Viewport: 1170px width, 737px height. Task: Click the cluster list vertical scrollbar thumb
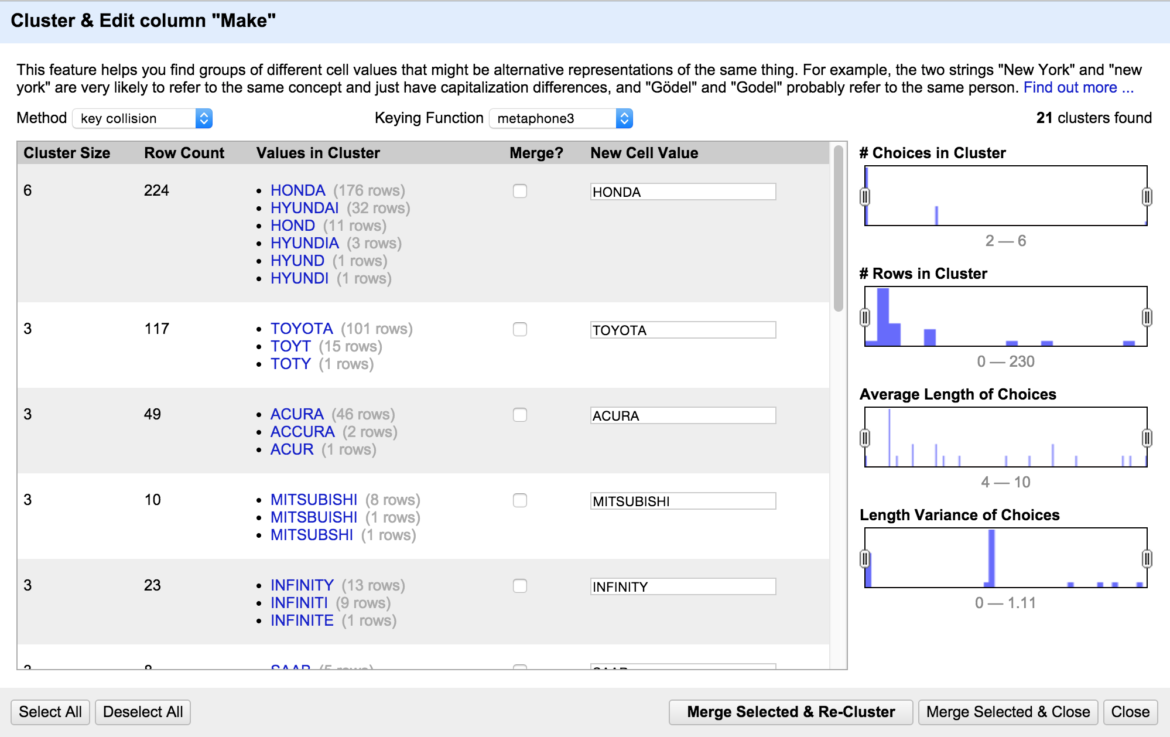tap(839, 228)
